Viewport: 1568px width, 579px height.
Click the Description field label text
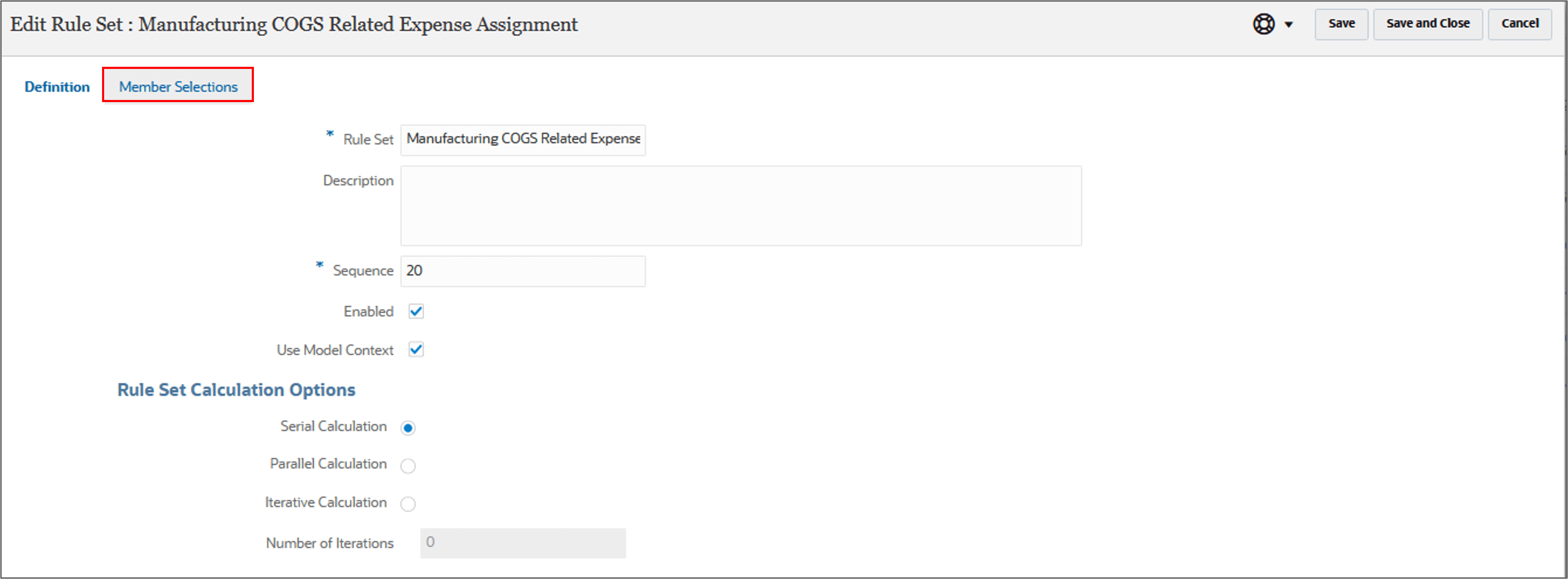[x=358, y=181]
